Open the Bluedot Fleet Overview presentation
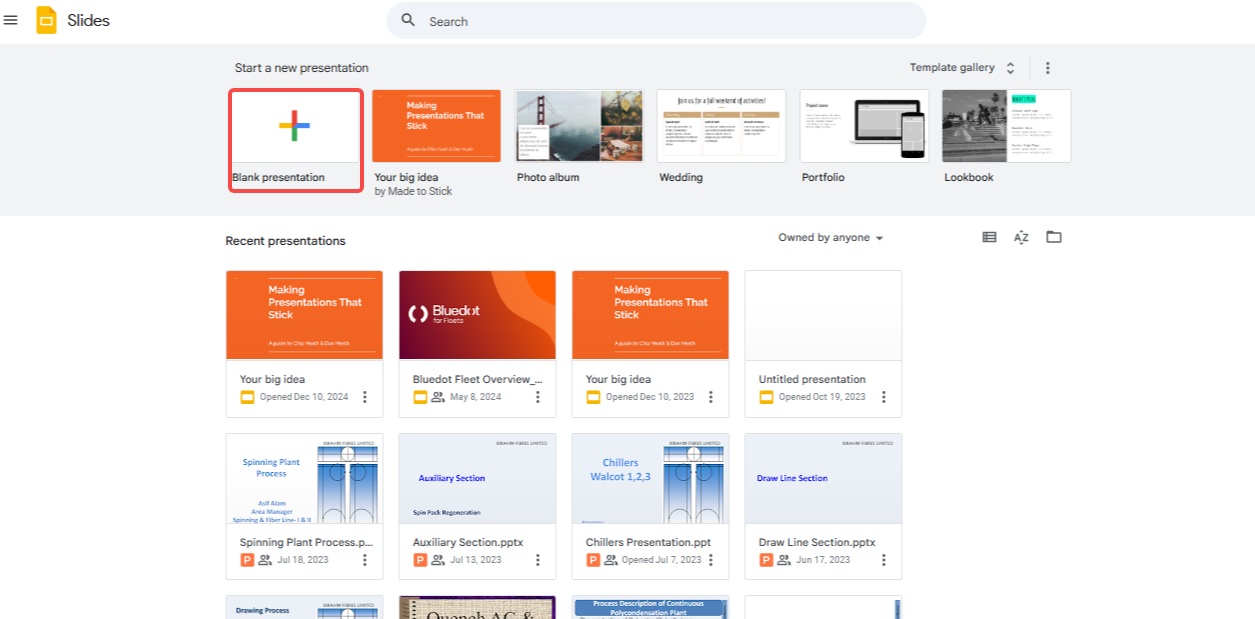1255x619 pixels. [477, 343]
